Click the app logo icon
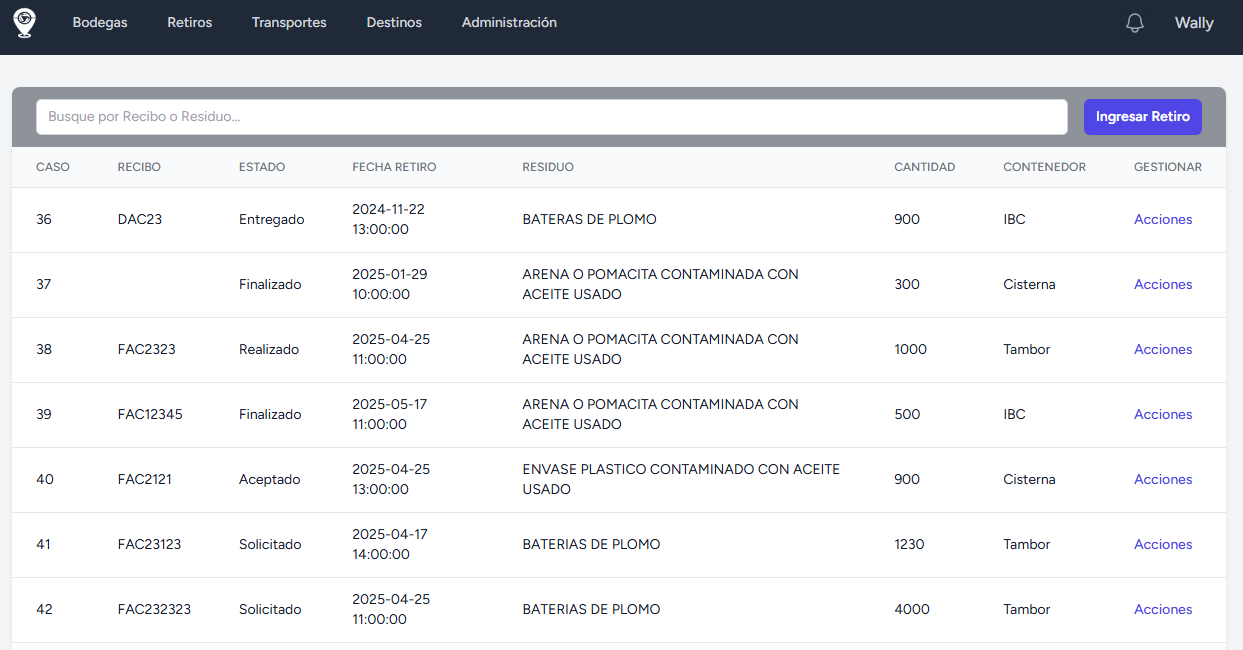 coord(24,23)
